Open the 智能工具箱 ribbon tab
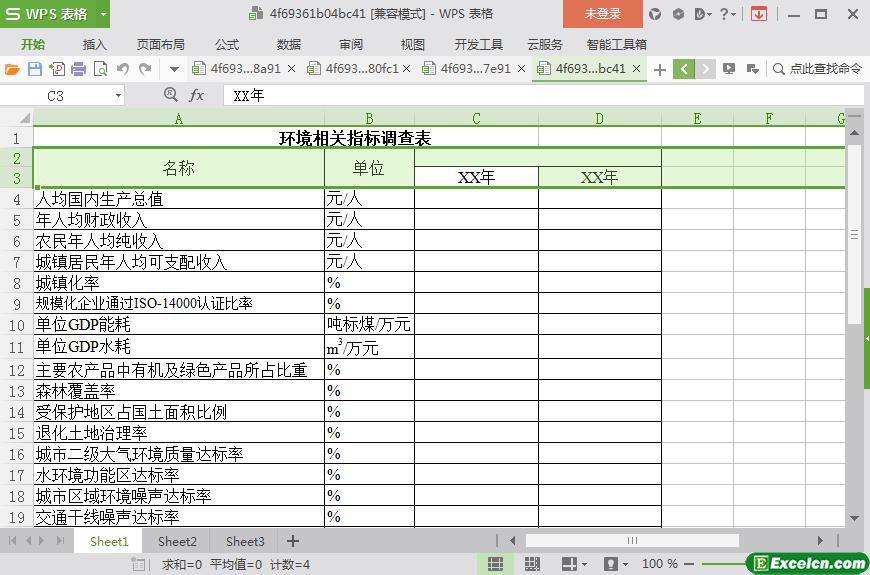 (x=617, y=44)
